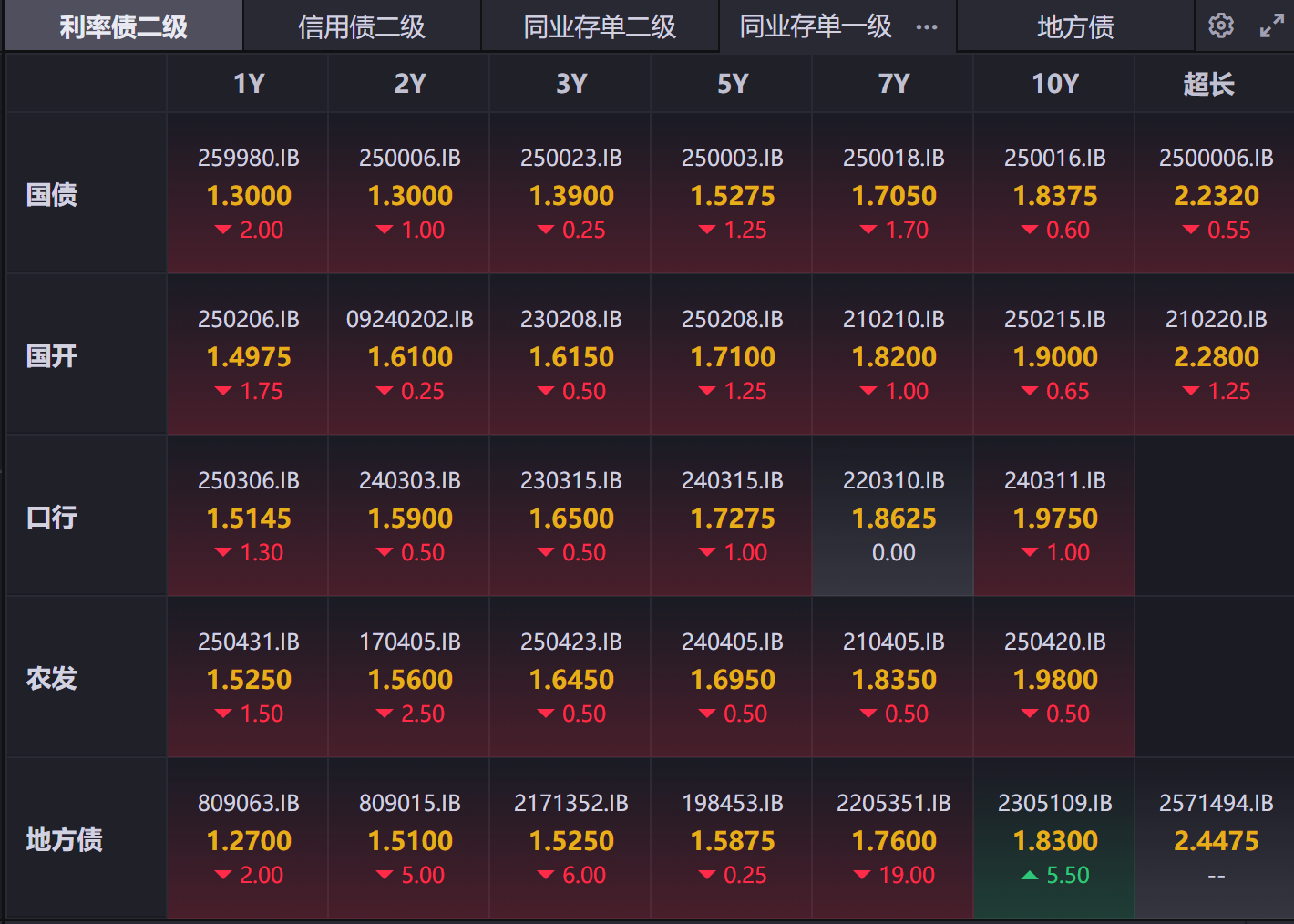
Task: Select the 同业存单一级 tab
Action: click(x=816, y=27)
